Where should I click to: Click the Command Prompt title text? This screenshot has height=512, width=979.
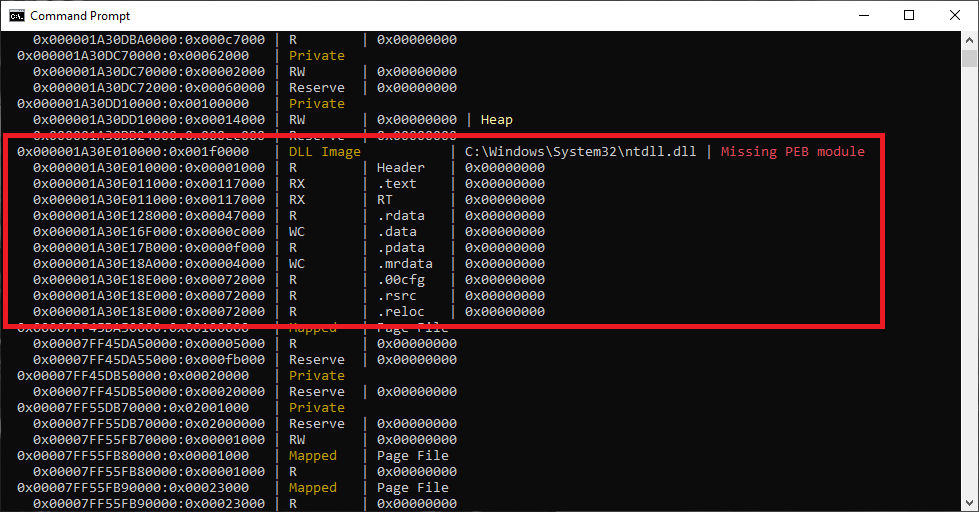[x=80, y=16]
